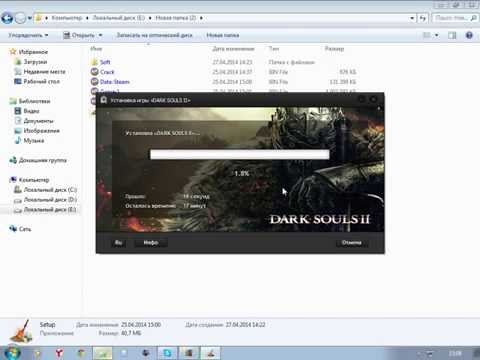Screen dimensions: 480x360
Task: Open Рабочий стол in the sidebar
Action: (41, 81)
